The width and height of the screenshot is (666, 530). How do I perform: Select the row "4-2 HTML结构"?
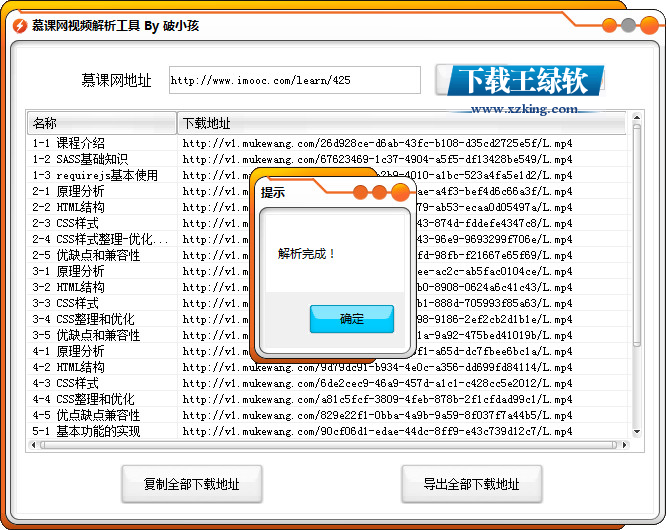coord(327,367)
